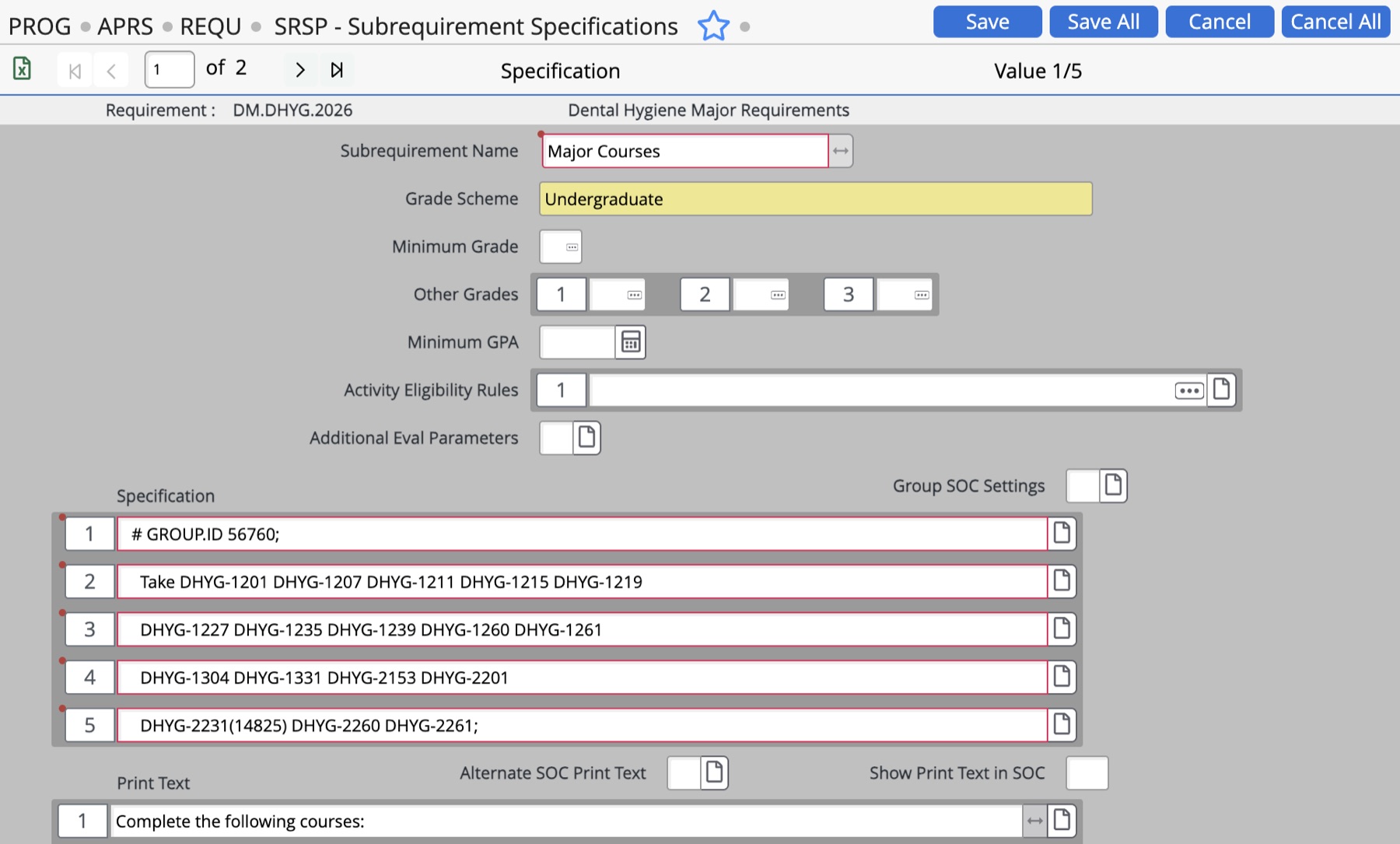Open Alternate SOC Print Text detail icon
The image size is (1400, 844).
[714, 773]
